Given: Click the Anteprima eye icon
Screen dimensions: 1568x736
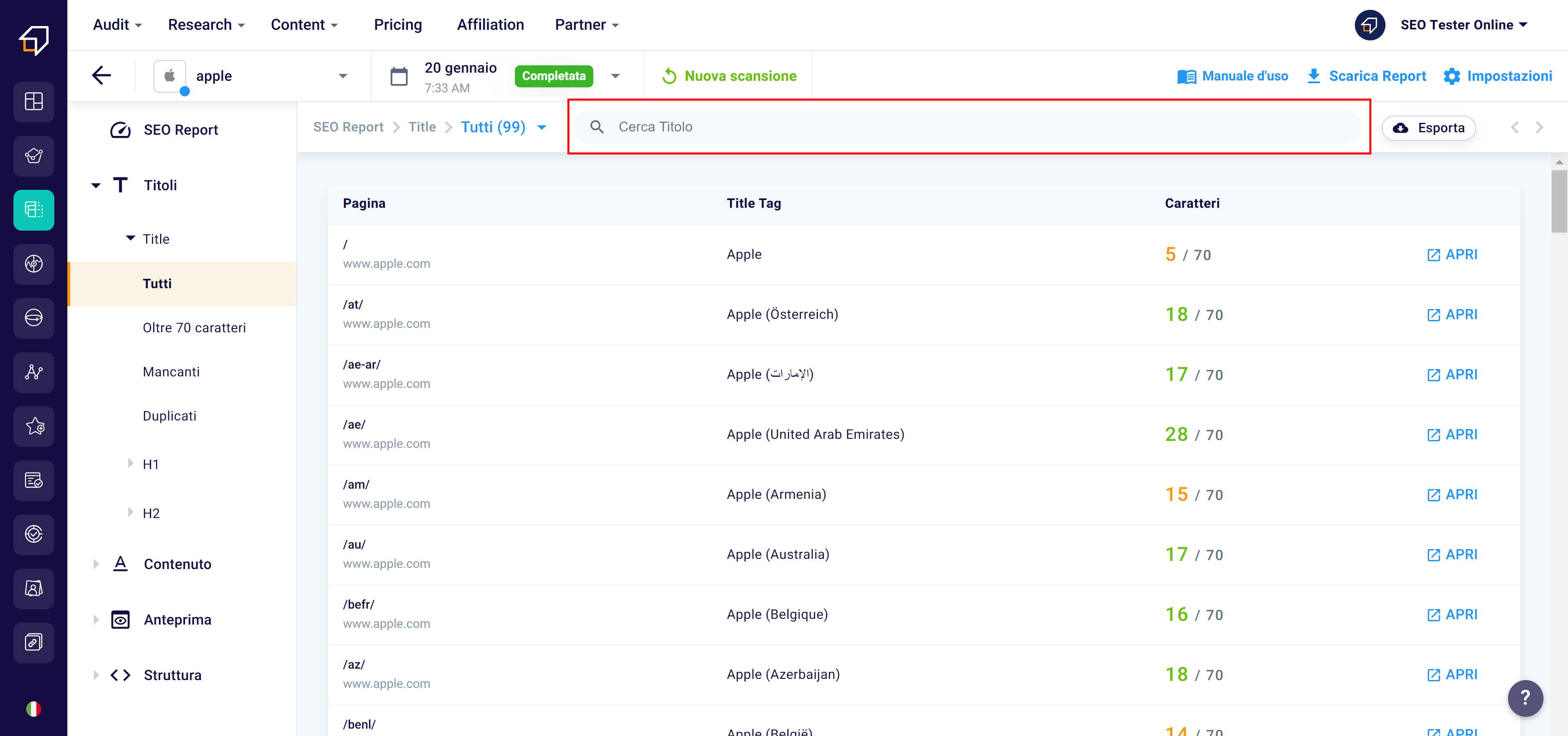Looking at the screenshot, I should [120, 620].
